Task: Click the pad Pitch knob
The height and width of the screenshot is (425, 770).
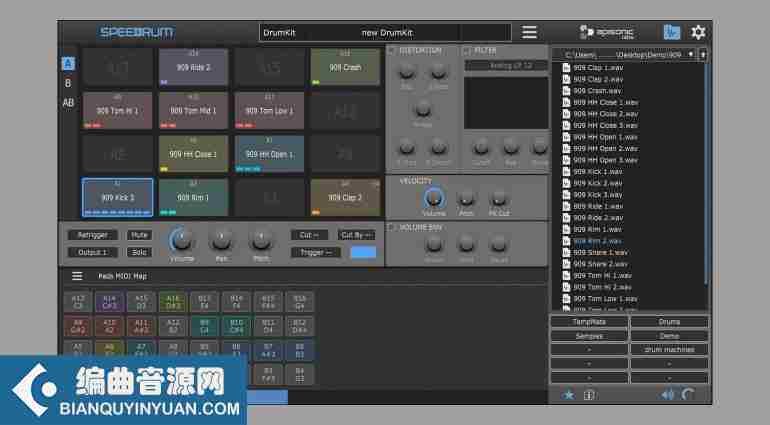Action: (261, 240)
